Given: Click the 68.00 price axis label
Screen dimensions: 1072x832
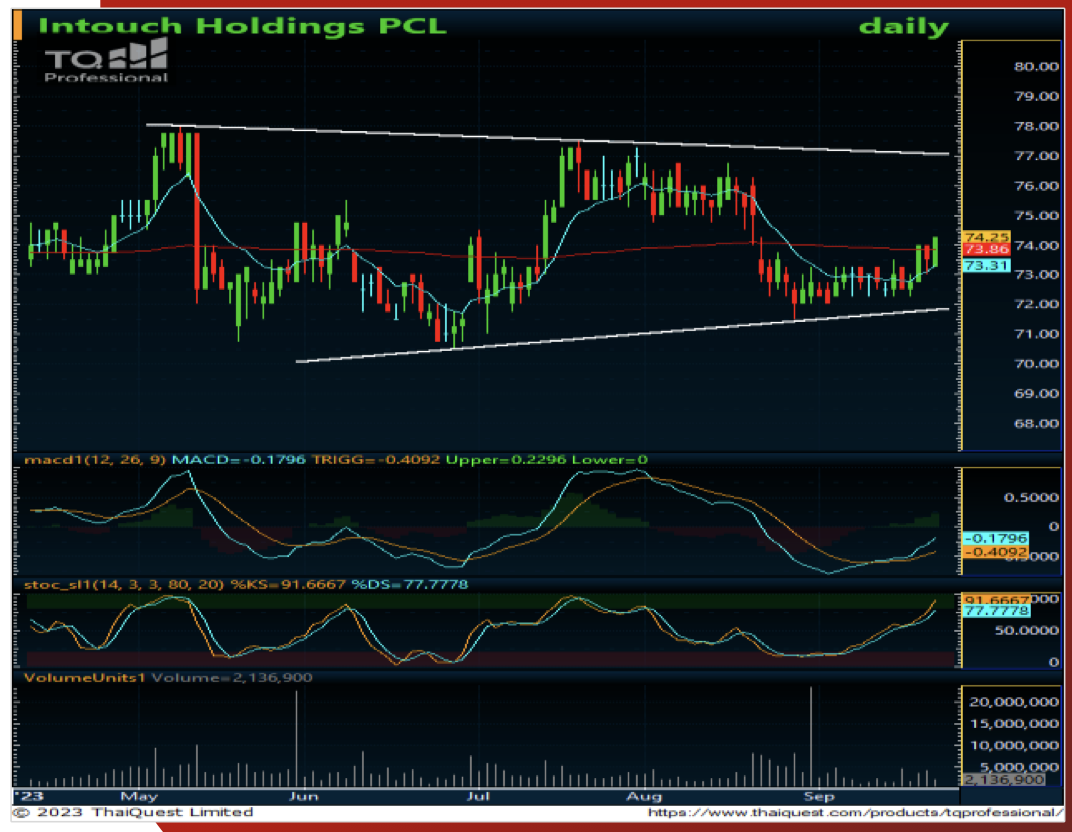Looking at the screenshot, I should click(1036, 424).
